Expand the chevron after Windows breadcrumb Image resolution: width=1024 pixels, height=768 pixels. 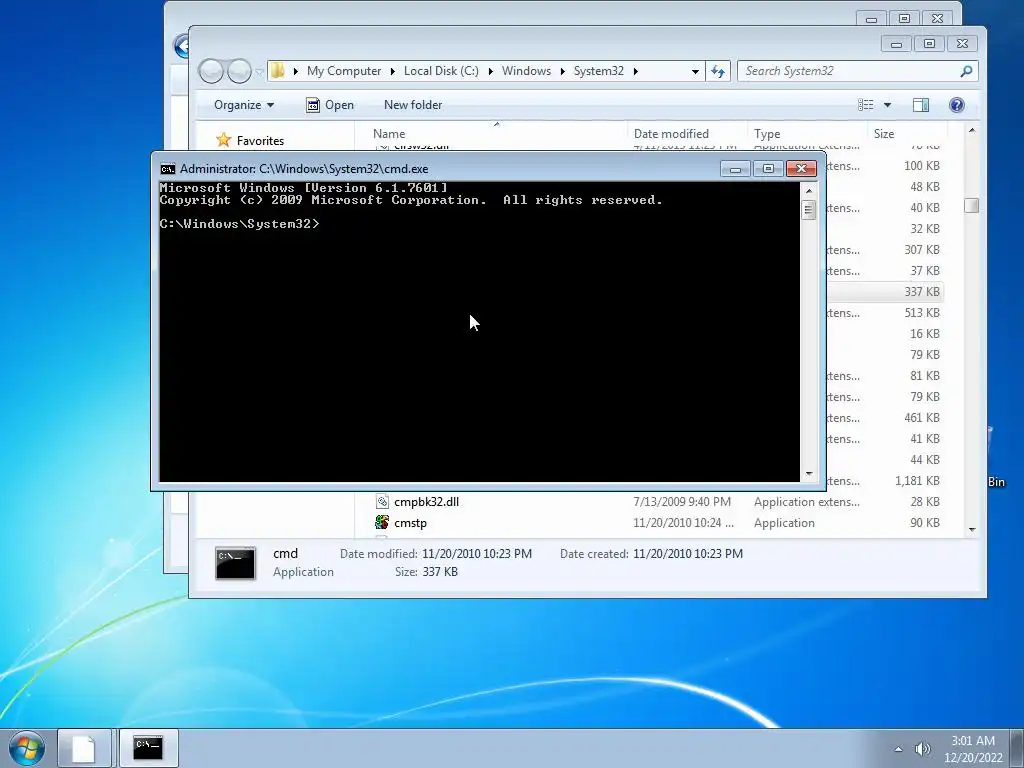pyautogui.click(x=562, y=71)
